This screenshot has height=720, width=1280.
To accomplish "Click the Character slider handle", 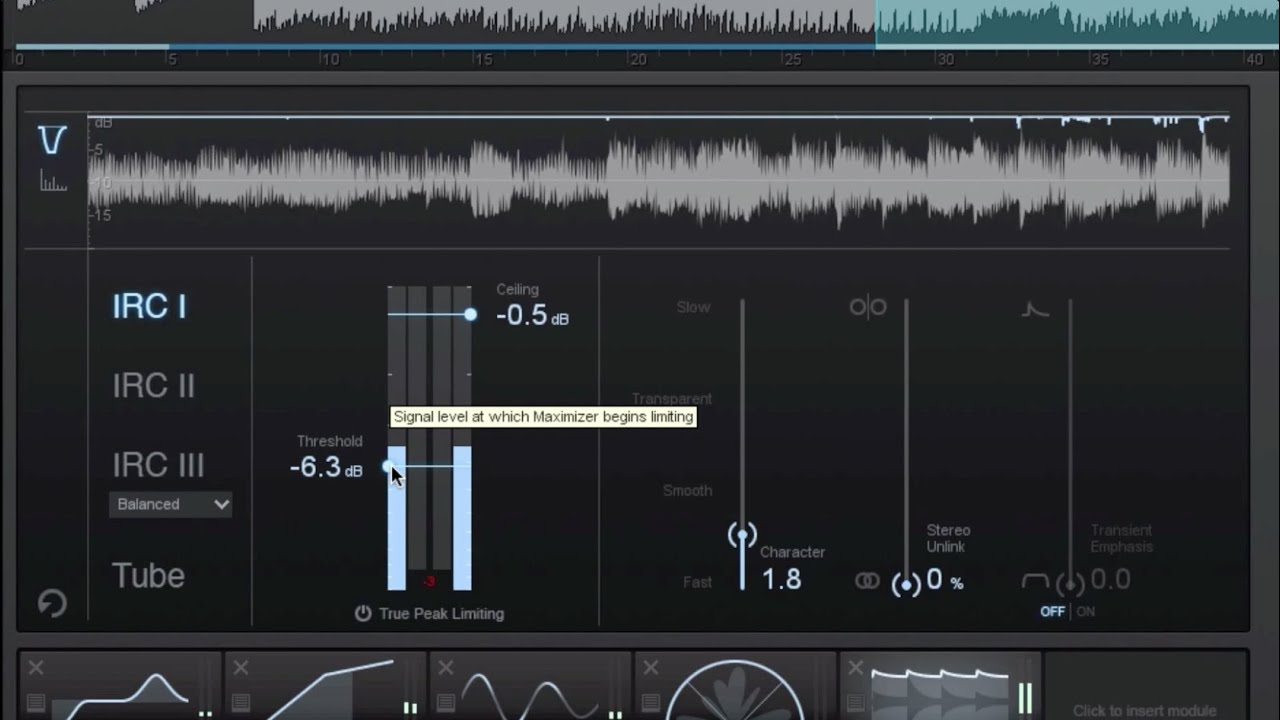I will click(x=742, y=537).
